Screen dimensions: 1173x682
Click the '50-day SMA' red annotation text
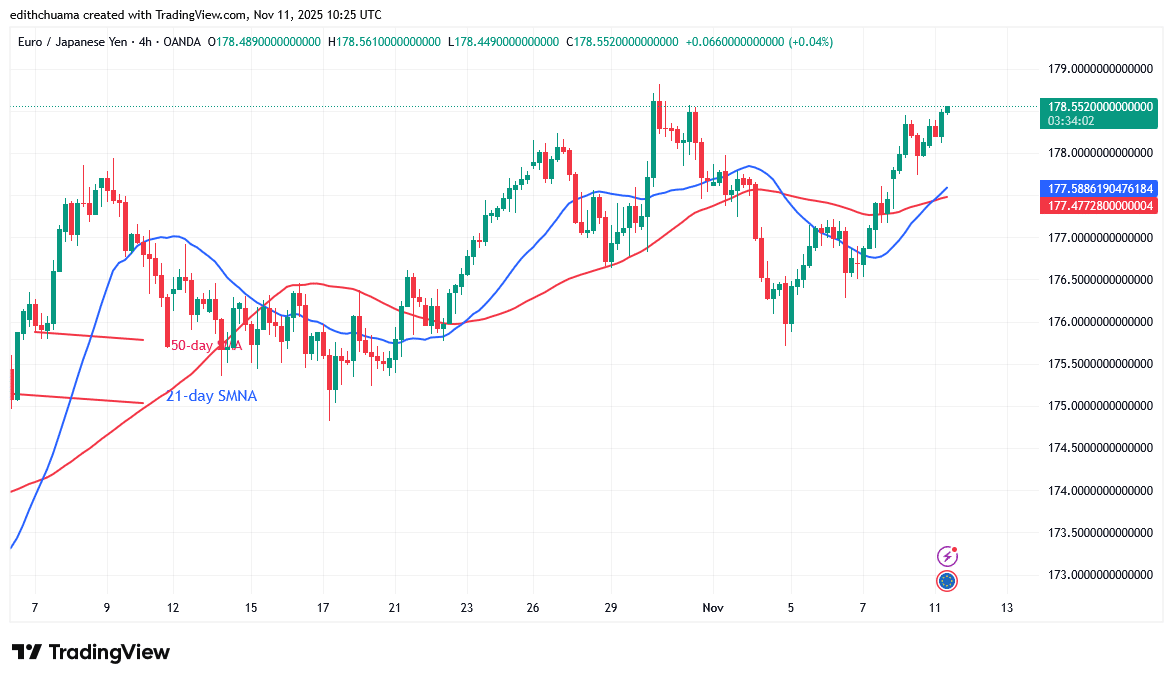206,345
